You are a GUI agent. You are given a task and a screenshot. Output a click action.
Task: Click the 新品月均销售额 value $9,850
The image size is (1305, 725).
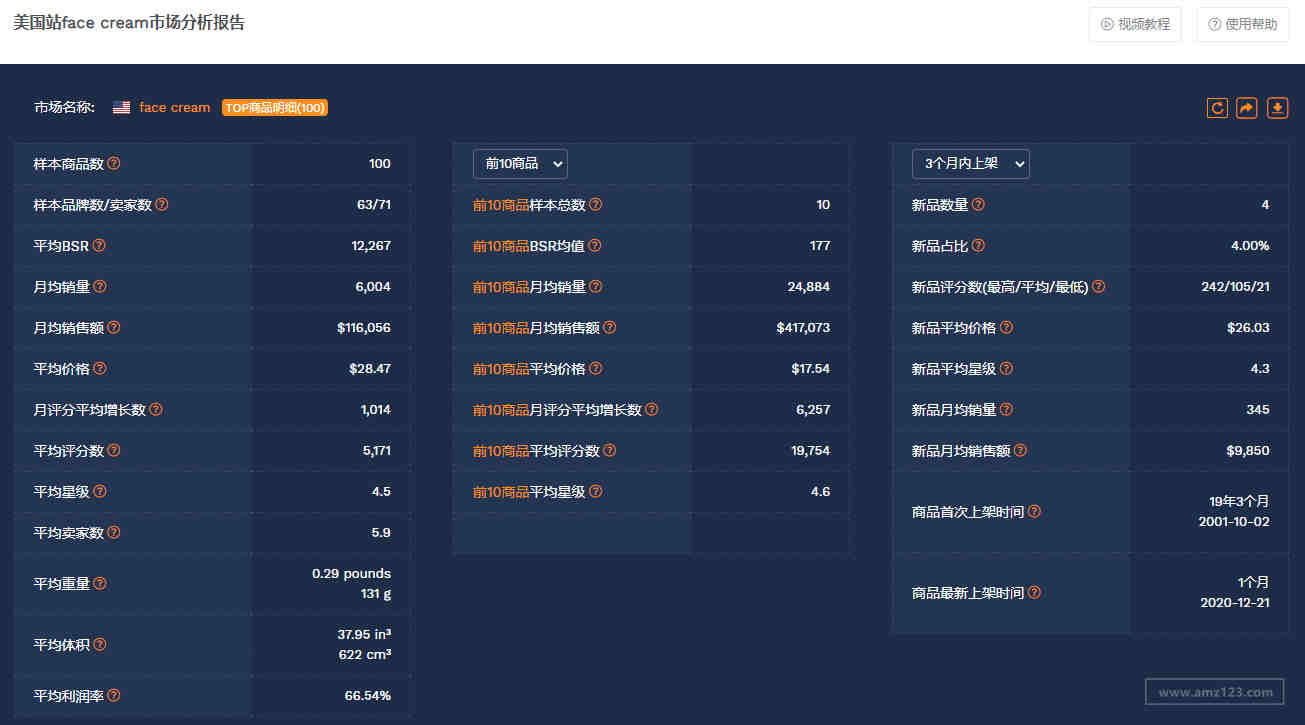[1248, 451]
